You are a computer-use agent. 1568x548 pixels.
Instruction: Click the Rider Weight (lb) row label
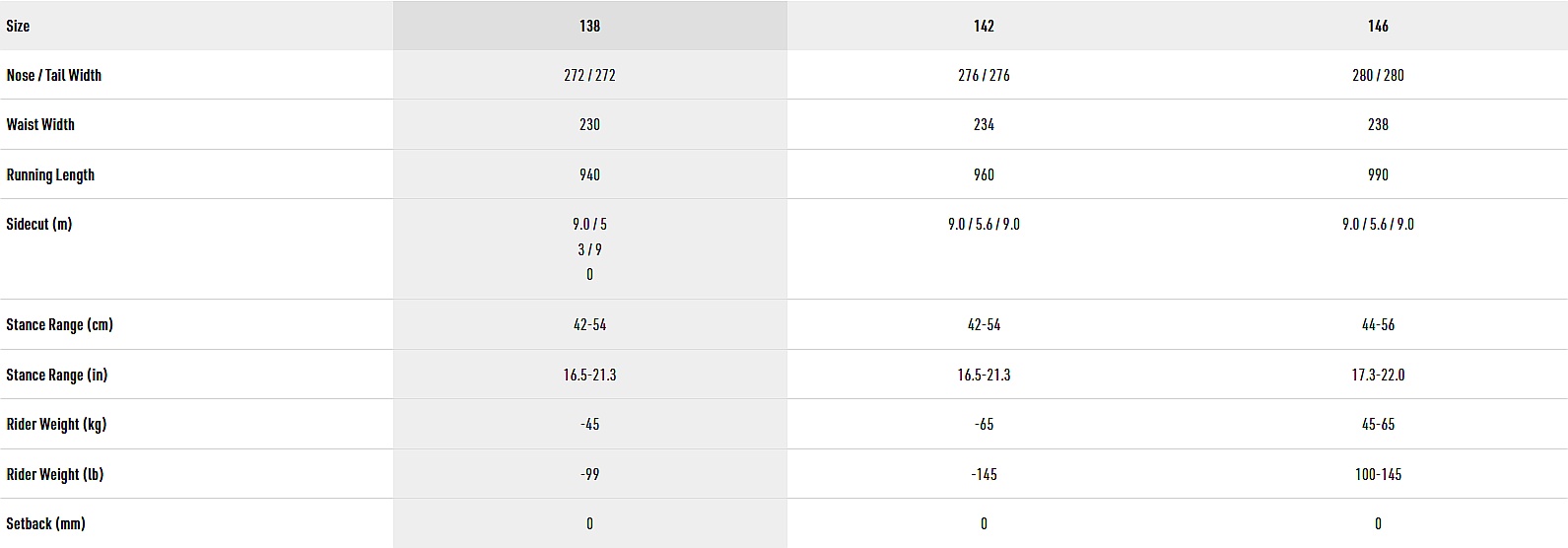[x=55, y=474]
